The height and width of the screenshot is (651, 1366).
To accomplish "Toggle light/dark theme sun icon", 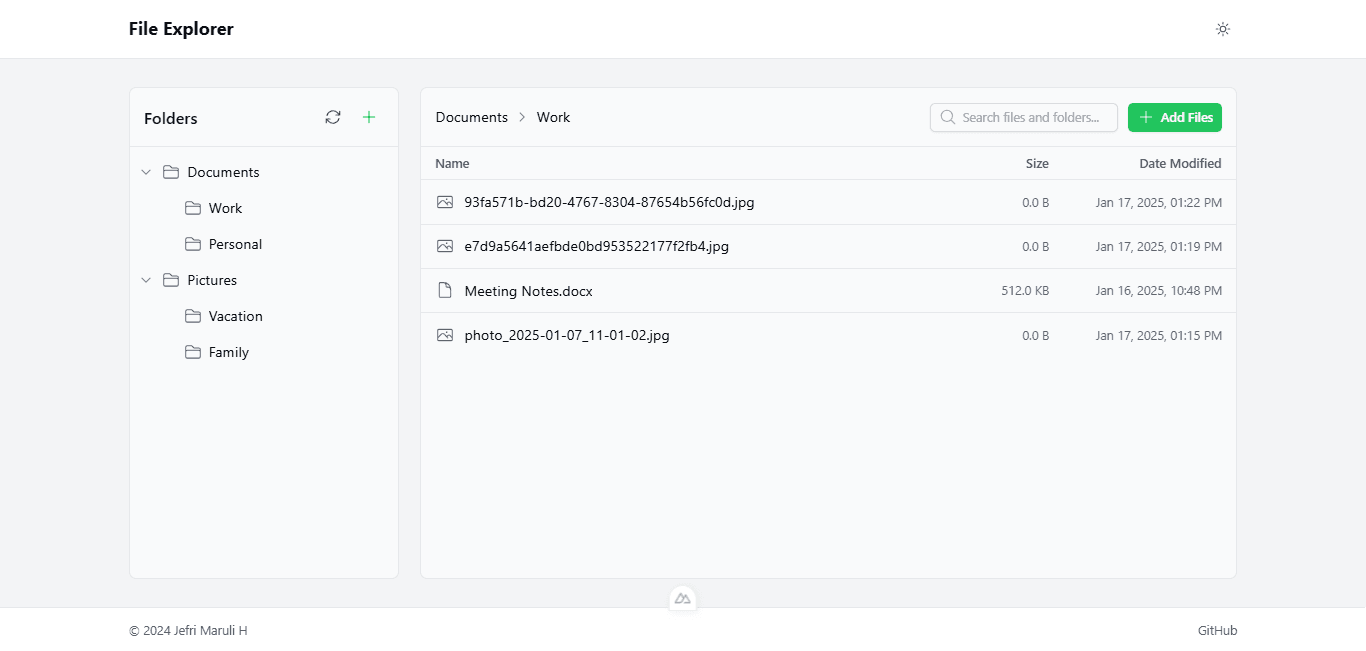I will (1222, 29).
